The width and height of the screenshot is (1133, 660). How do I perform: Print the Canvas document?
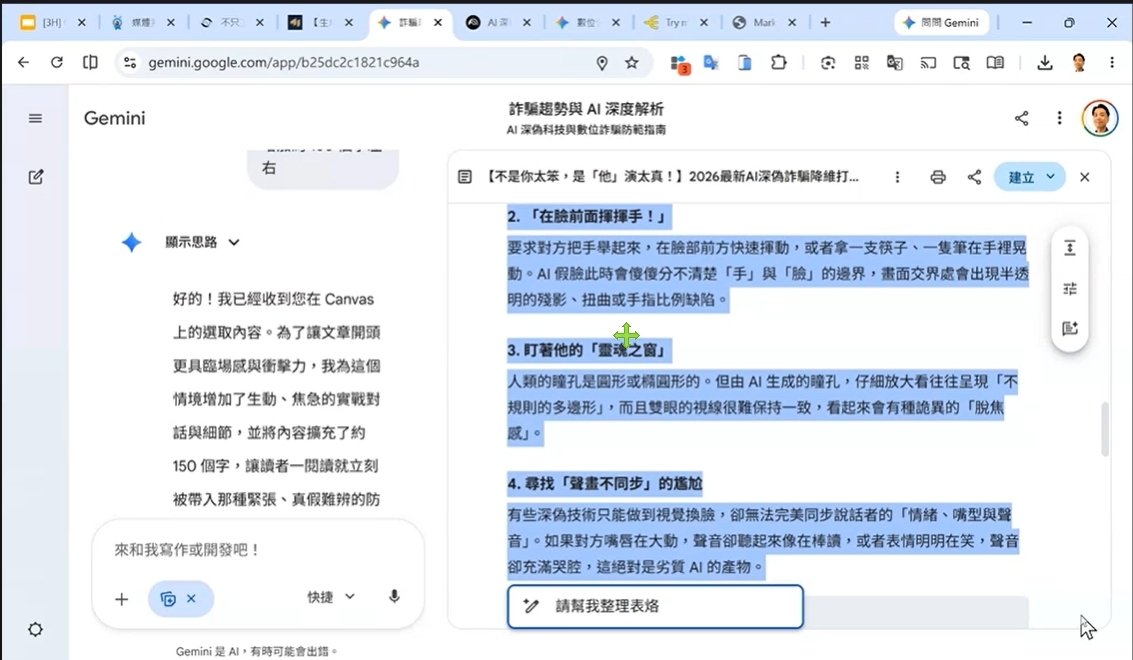click(937, 177)
